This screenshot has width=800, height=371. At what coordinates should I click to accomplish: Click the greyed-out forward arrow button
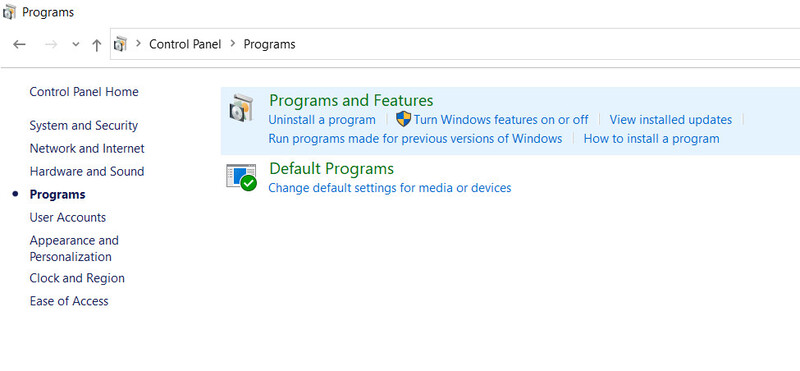click(51, 44)
